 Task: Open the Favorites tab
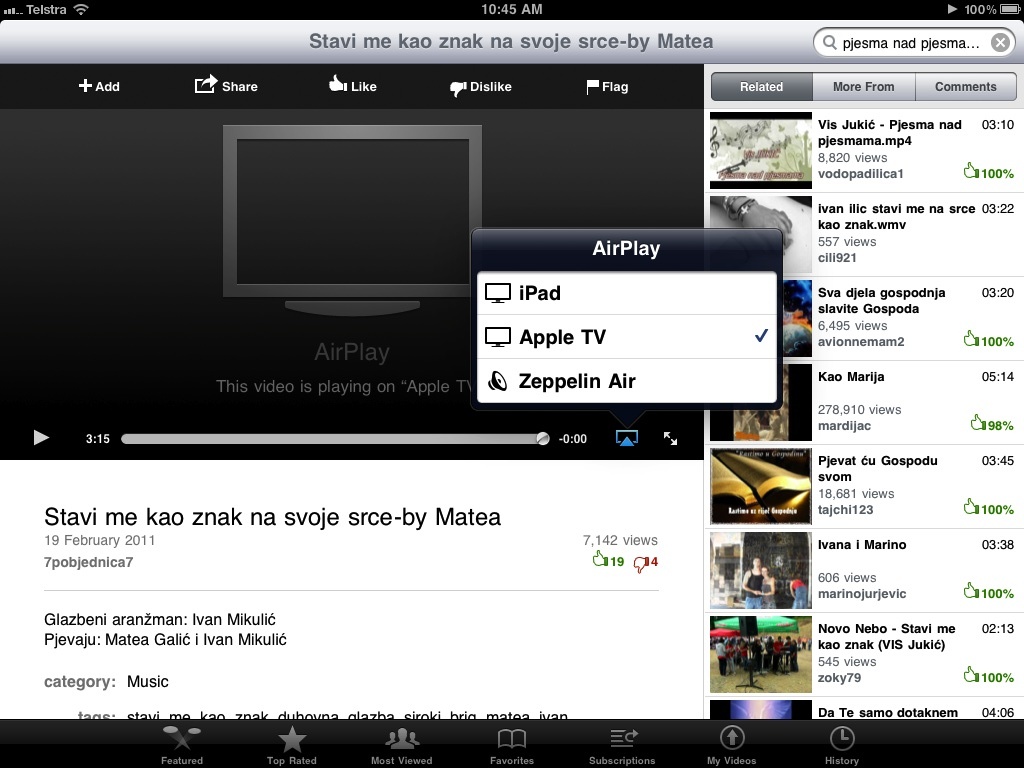coord(512,745)
